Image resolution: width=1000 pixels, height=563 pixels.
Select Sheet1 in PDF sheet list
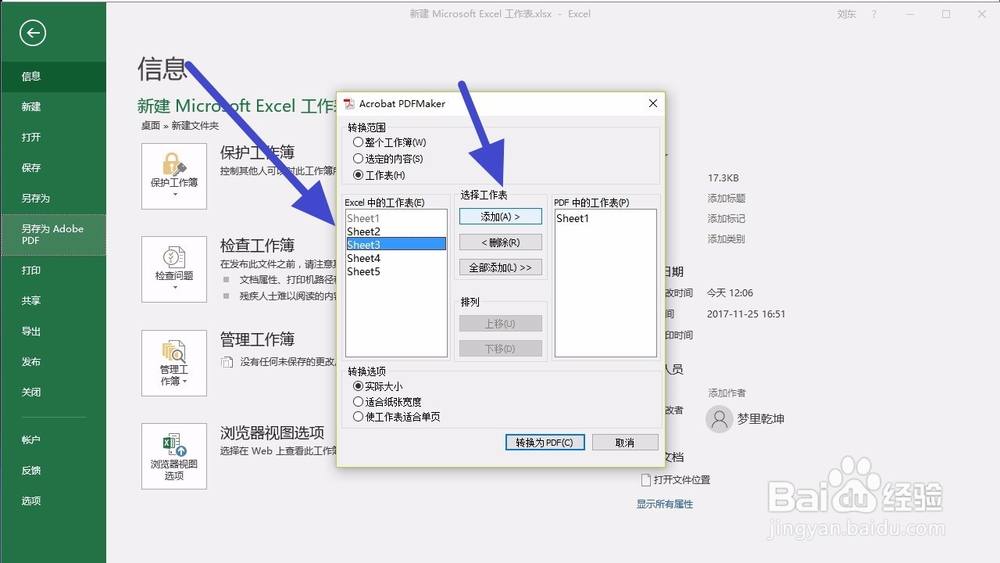point(605,218)
